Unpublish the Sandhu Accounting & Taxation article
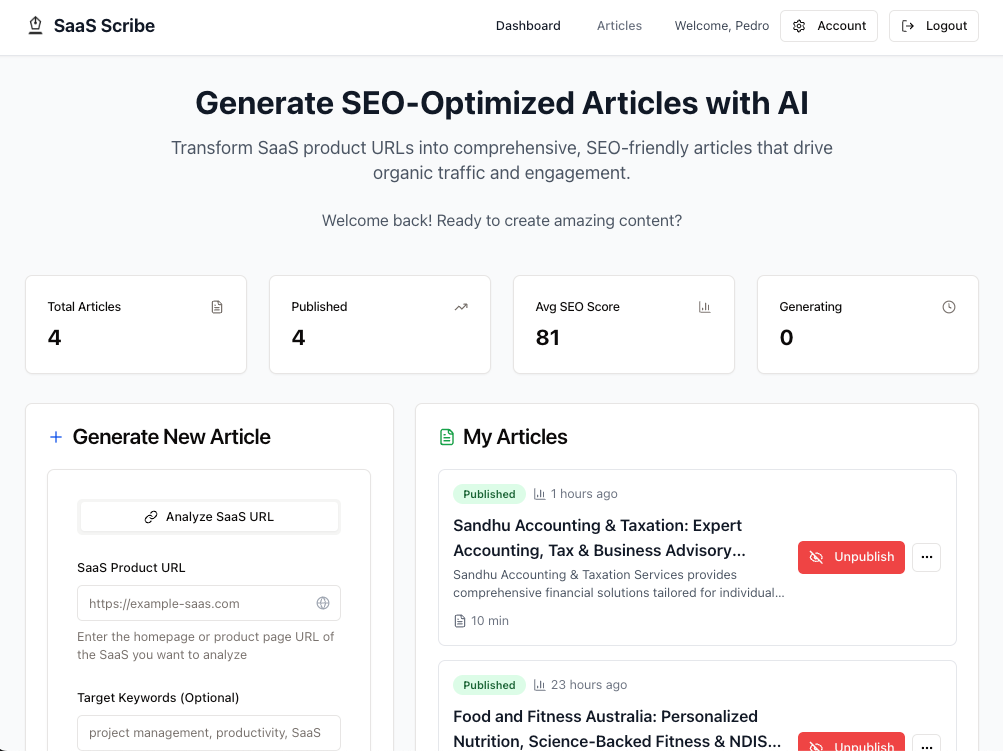The image size is (1003, 751). click(851, 557)
